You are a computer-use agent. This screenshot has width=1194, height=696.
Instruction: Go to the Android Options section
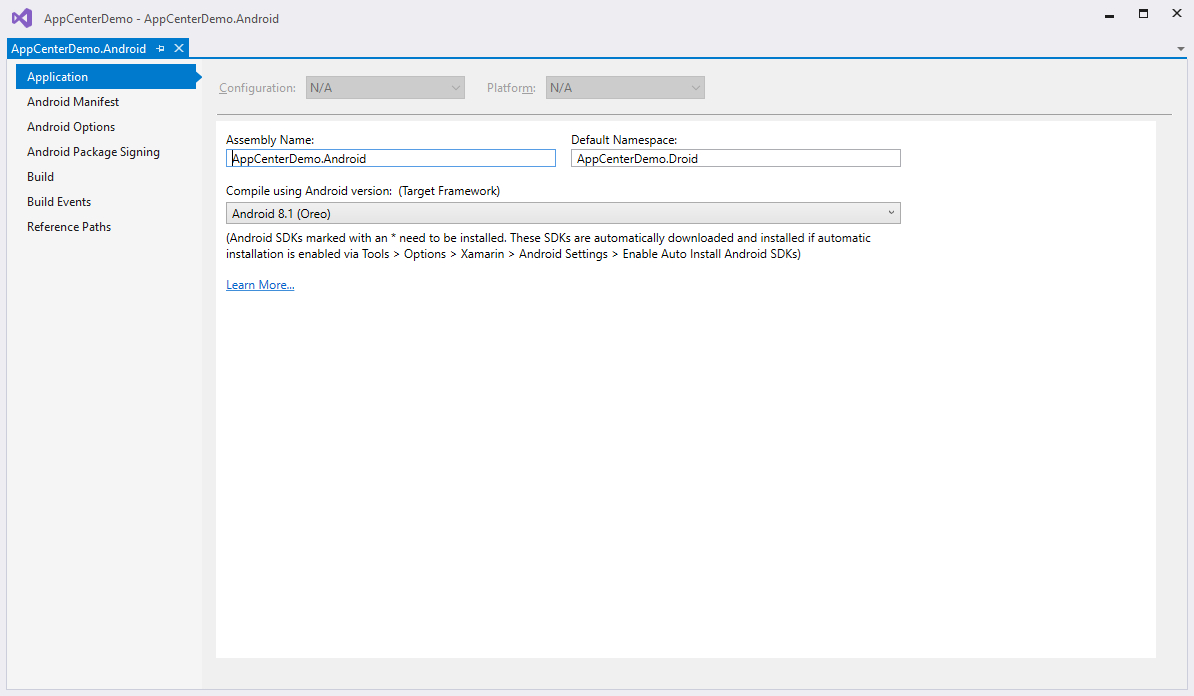(x=71, y=127)
